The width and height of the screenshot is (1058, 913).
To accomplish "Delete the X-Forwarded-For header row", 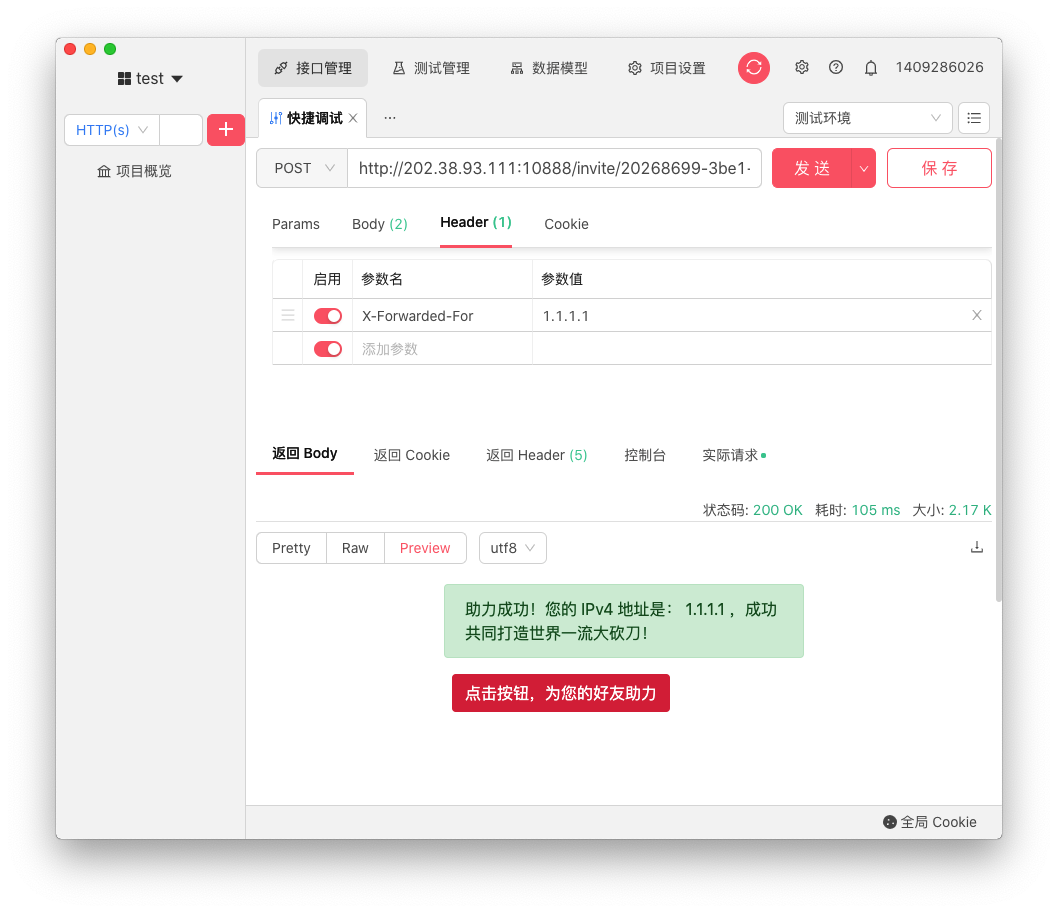I will [977, 315].
